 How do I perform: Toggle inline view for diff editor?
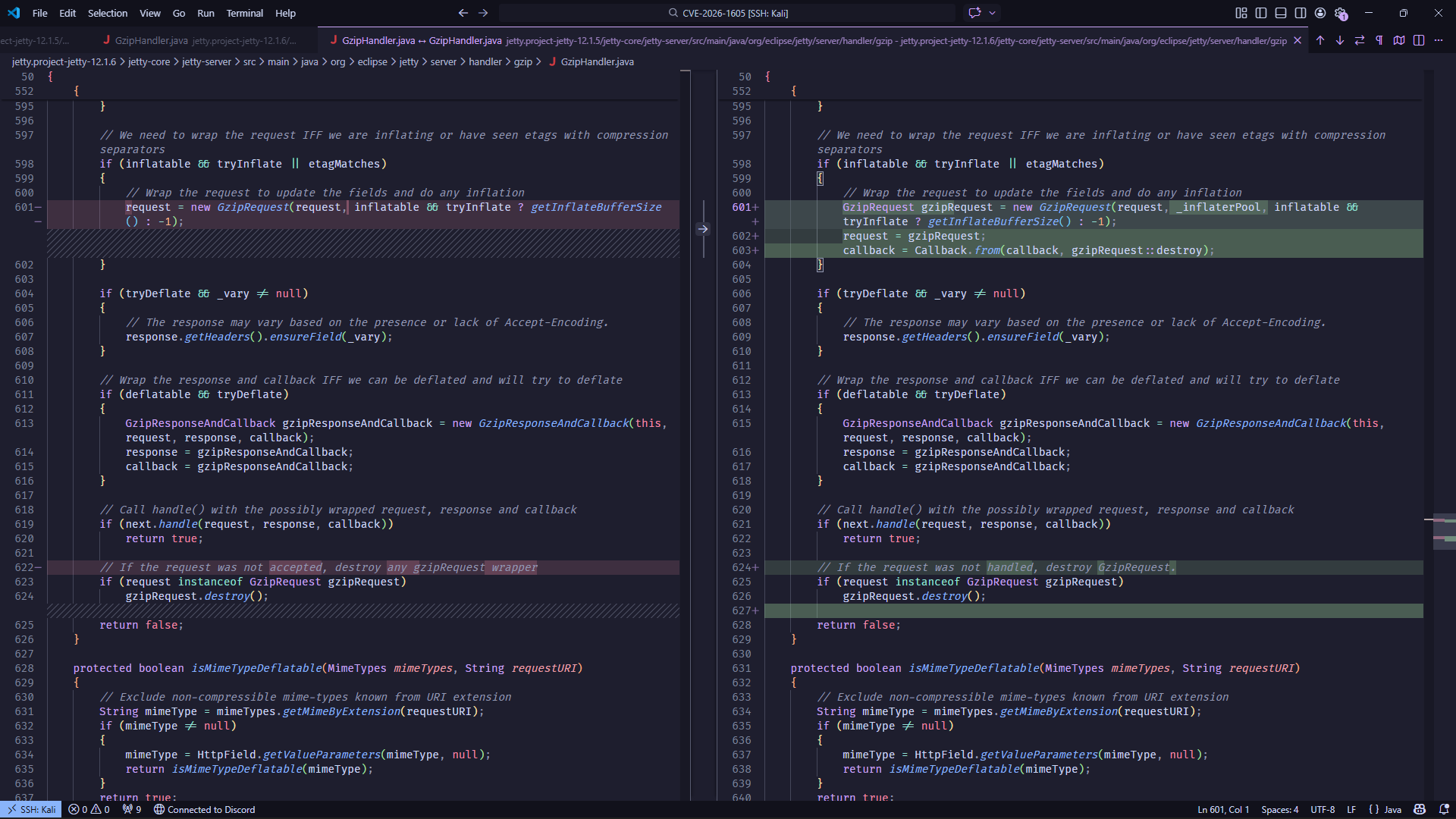tap(1419, 40)
